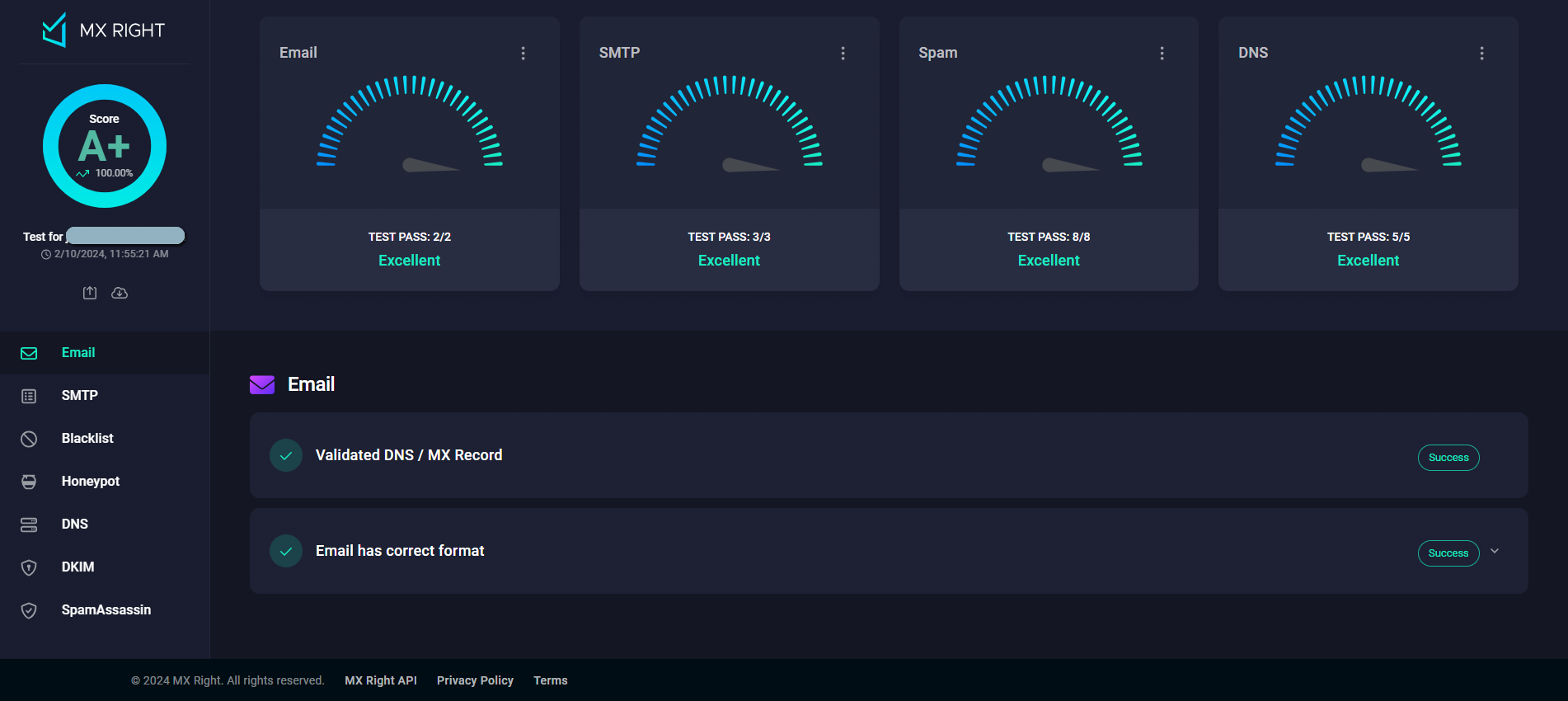
Task: Click the Validated DNS / MX Record row title
Action: coord(409,455)
